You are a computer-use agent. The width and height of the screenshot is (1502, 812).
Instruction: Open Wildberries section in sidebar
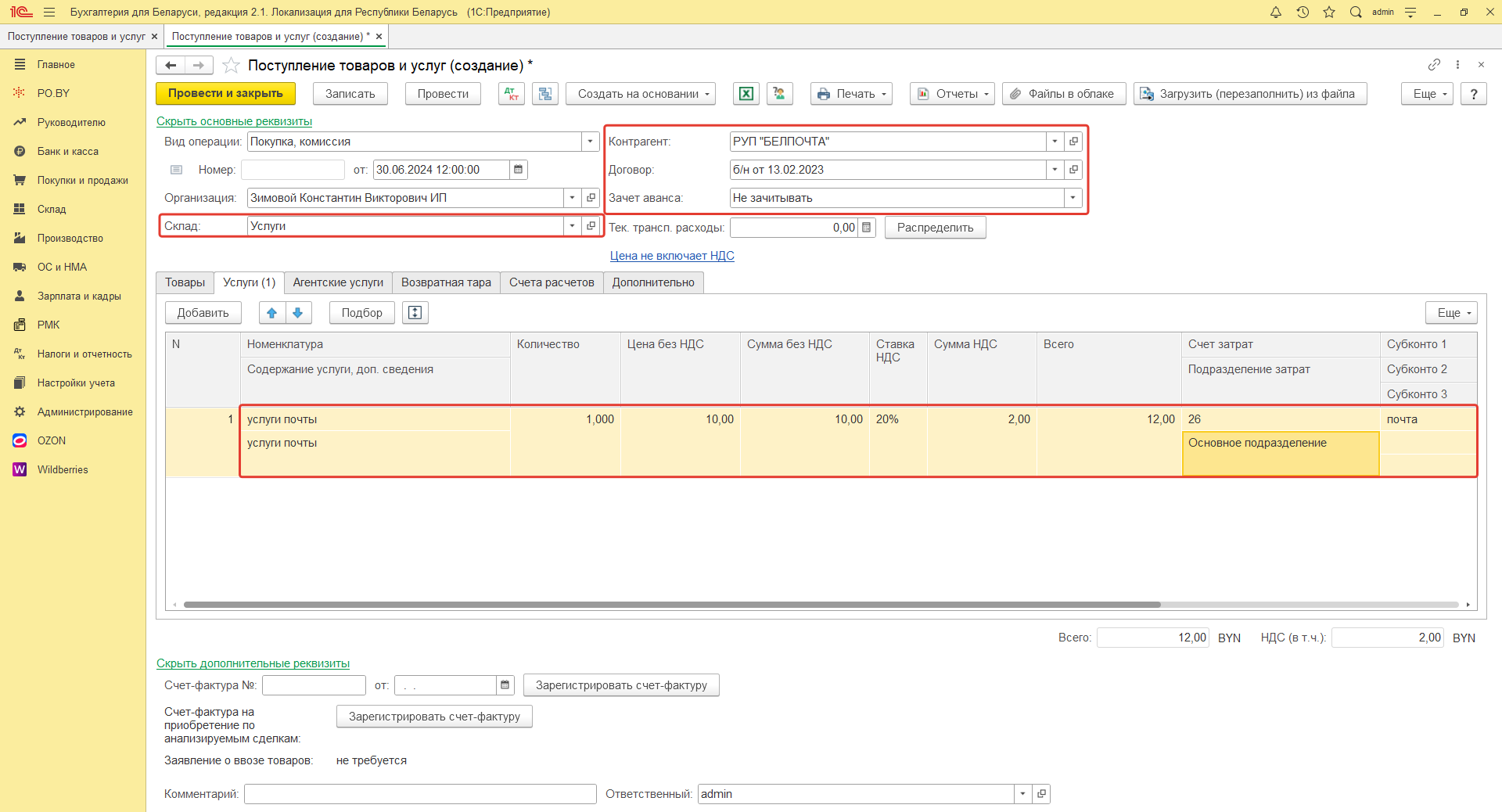pyautogui.click(x=63, y=469)
